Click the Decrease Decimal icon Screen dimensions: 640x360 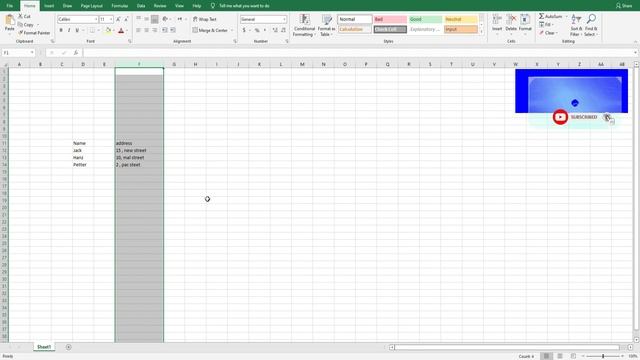coord(283,30)
